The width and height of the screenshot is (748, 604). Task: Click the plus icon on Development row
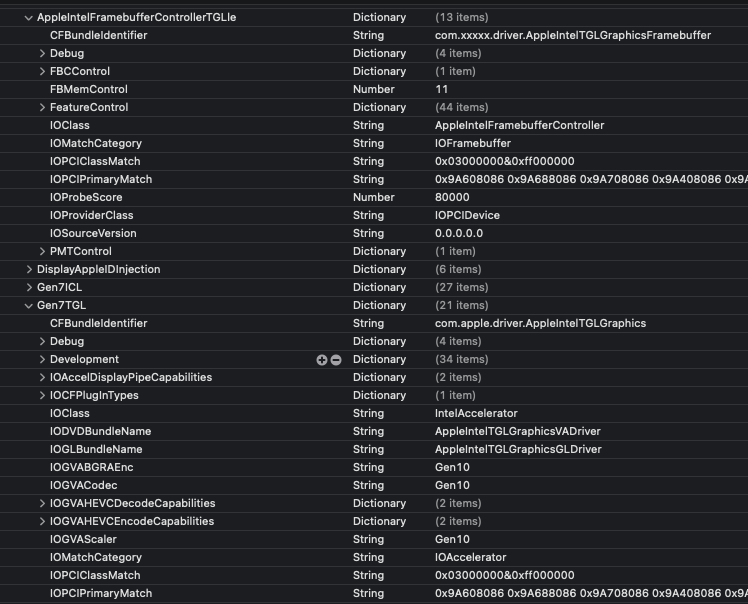click(322, 360)
